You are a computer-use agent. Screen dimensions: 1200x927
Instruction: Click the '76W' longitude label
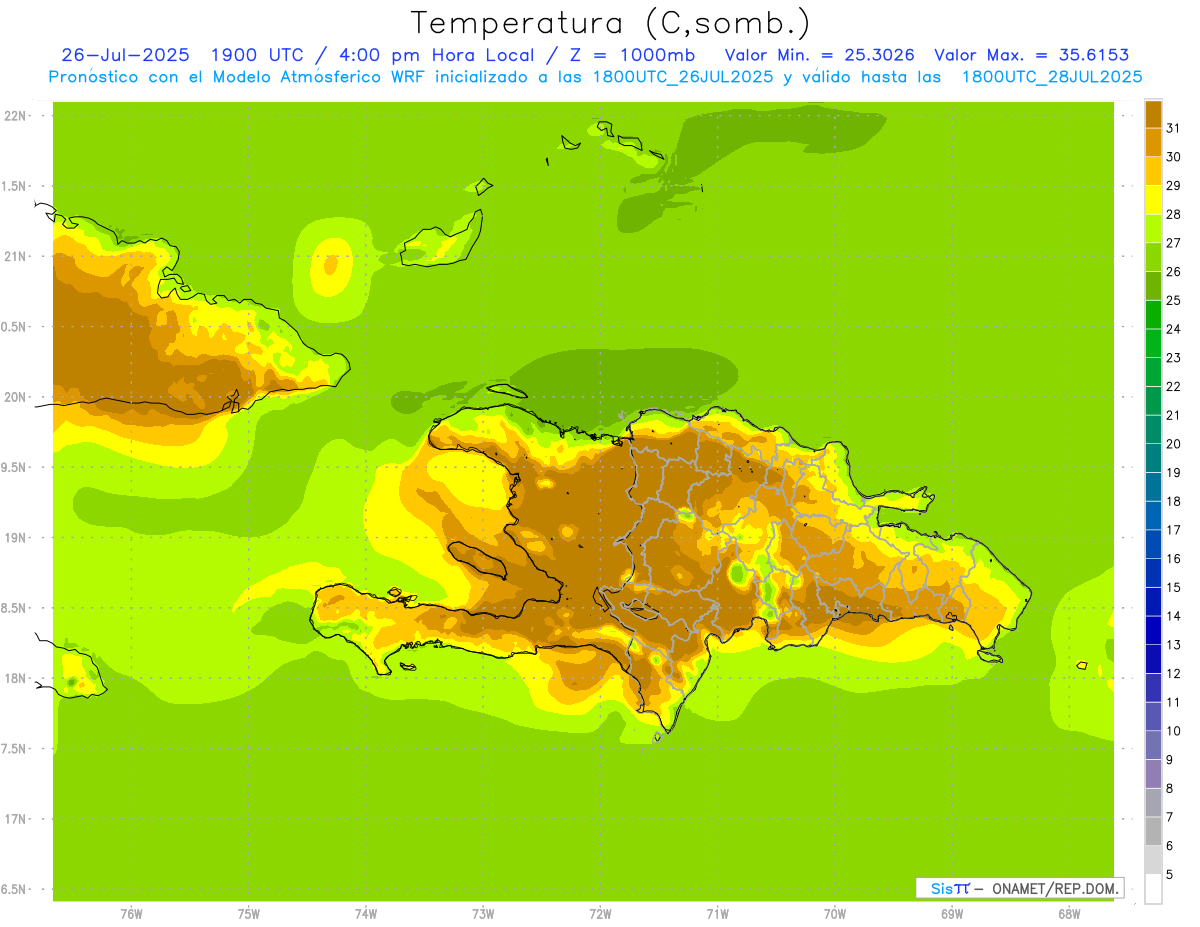coord(131,914)
